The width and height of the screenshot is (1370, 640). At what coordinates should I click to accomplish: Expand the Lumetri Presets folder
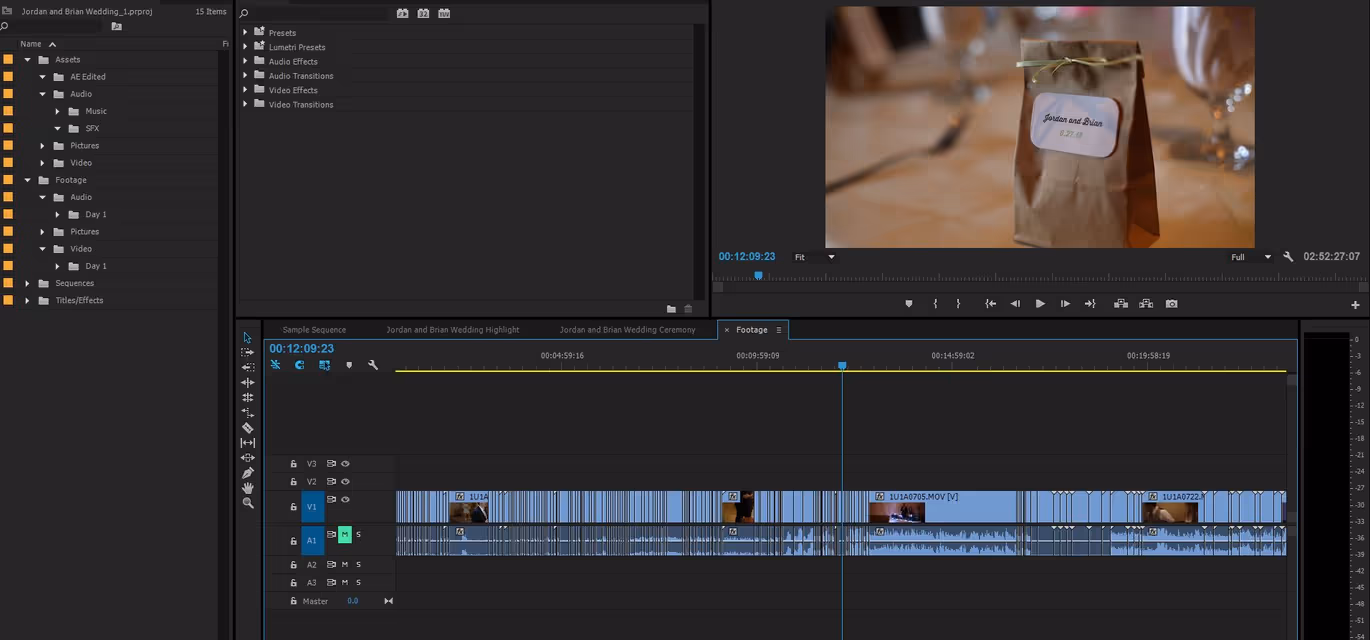(245, 46)
